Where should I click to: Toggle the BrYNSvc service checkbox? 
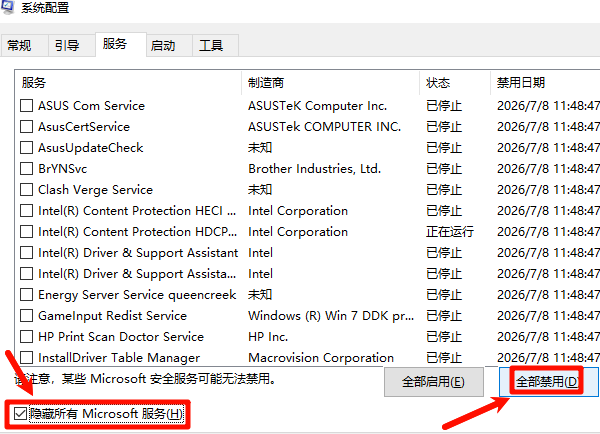(x=26, y=169)
